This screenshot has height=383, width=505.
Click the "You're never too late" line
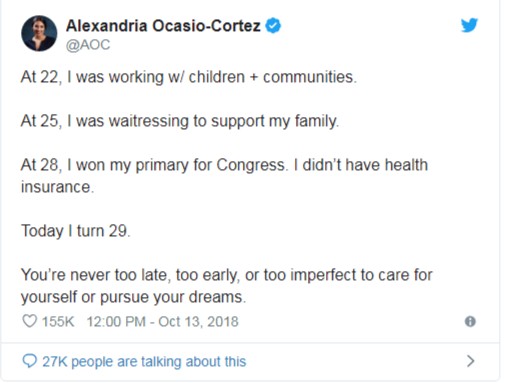[227, 275]
